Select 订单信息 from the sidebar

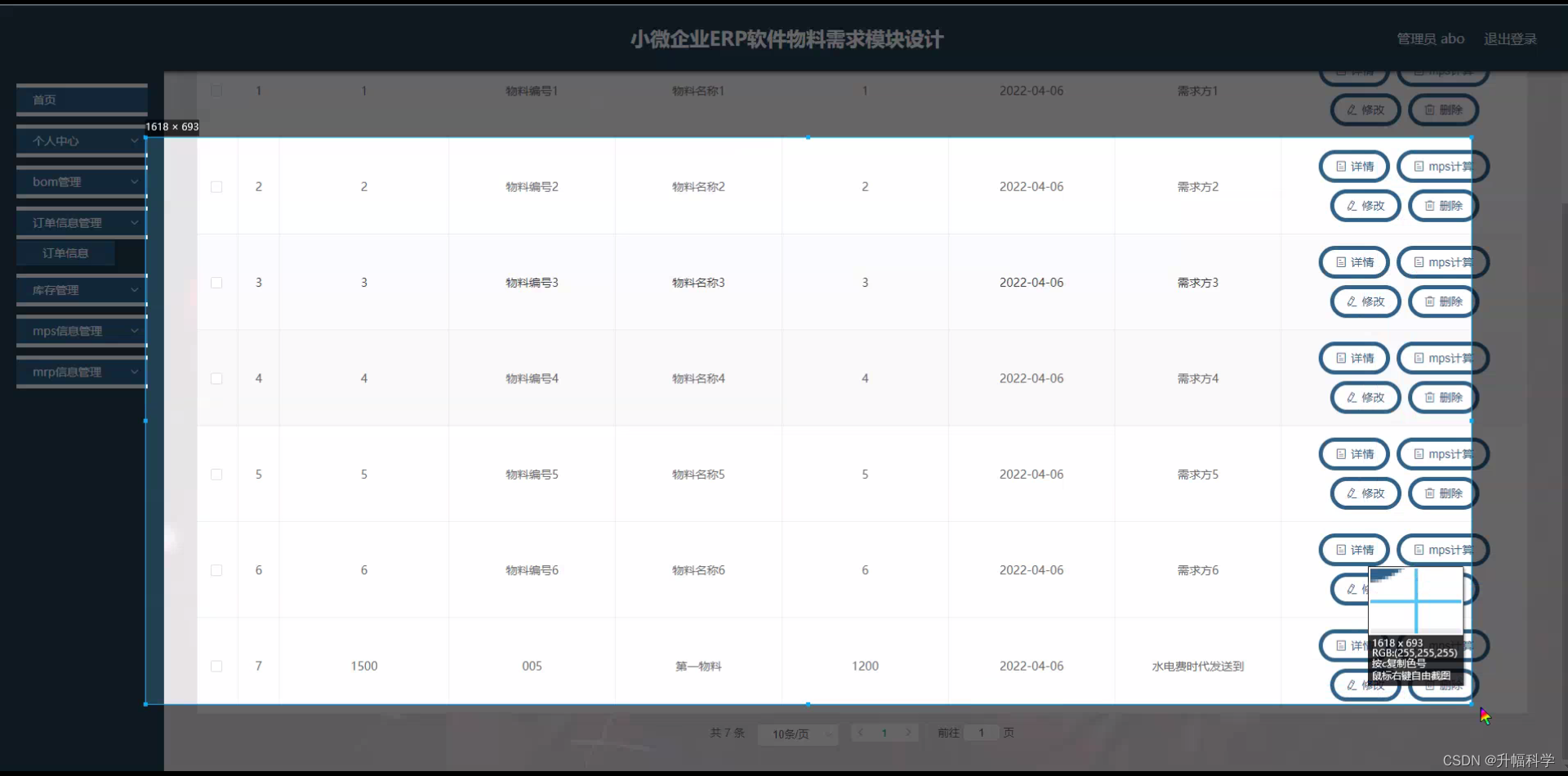point(65,252)
